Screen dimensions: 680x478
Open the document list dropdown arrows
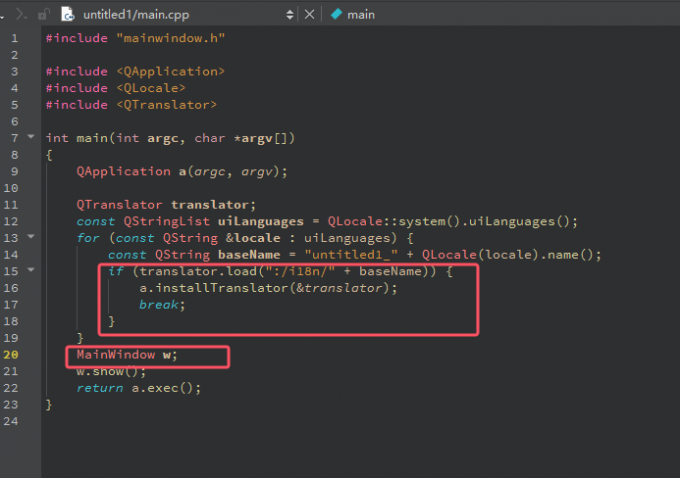coord(290,14)
